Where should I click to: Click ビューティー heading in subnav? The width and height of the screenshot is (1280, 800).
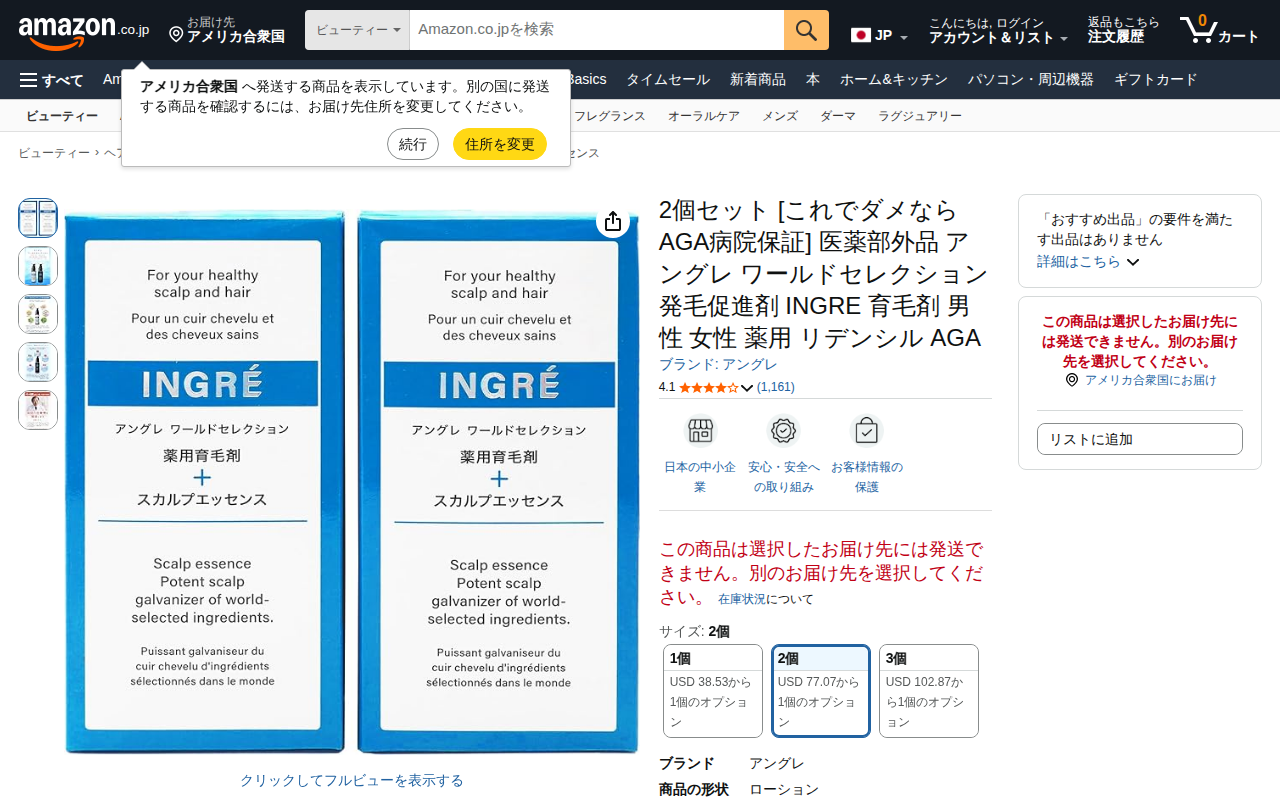click(62, 116)
